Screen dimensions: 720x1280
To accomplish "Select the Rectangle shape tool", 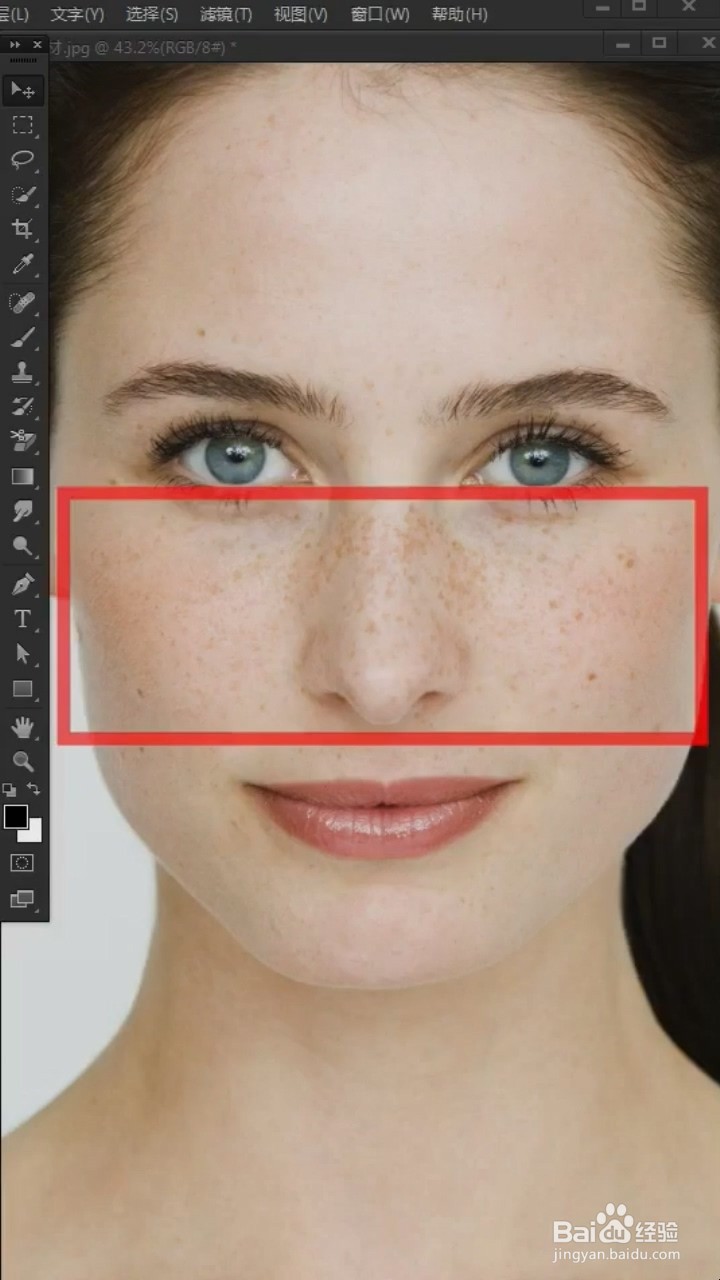I will (x=22, y=688).
